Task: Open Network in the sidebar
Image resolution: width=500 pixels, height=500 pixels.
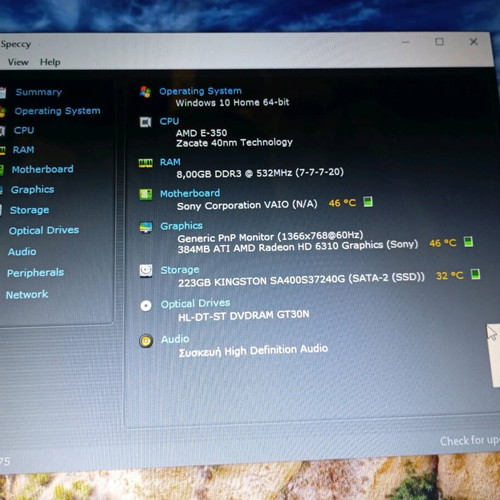Action: 27,295
